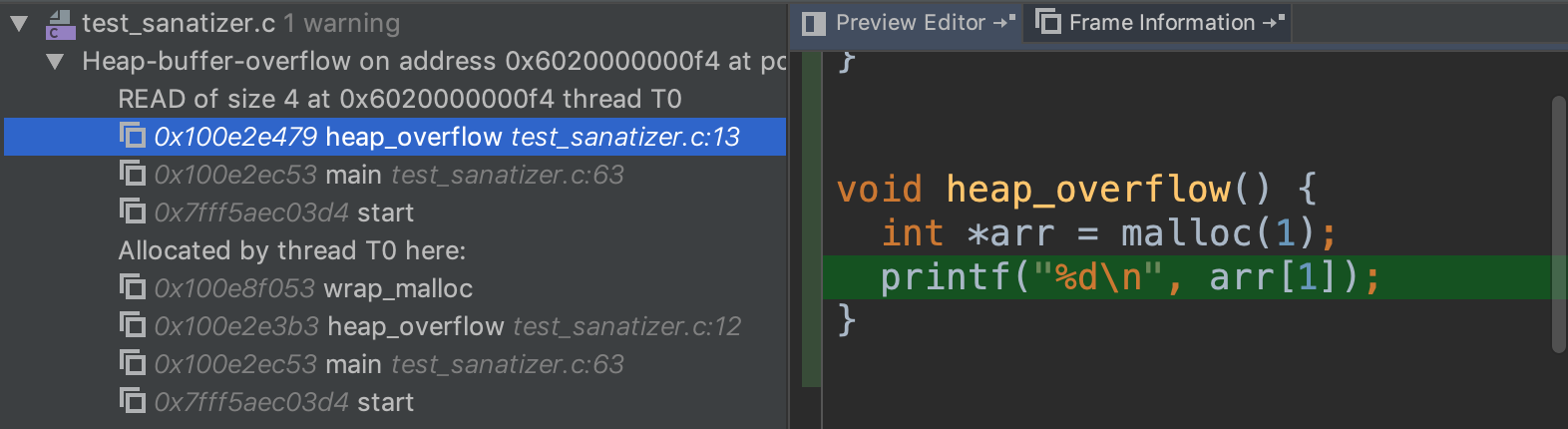Viewport: 1568px width, 429px height.
Task: Switch to the Preview Editor tab
Action: pyautogui.click(x=909, y=23)
